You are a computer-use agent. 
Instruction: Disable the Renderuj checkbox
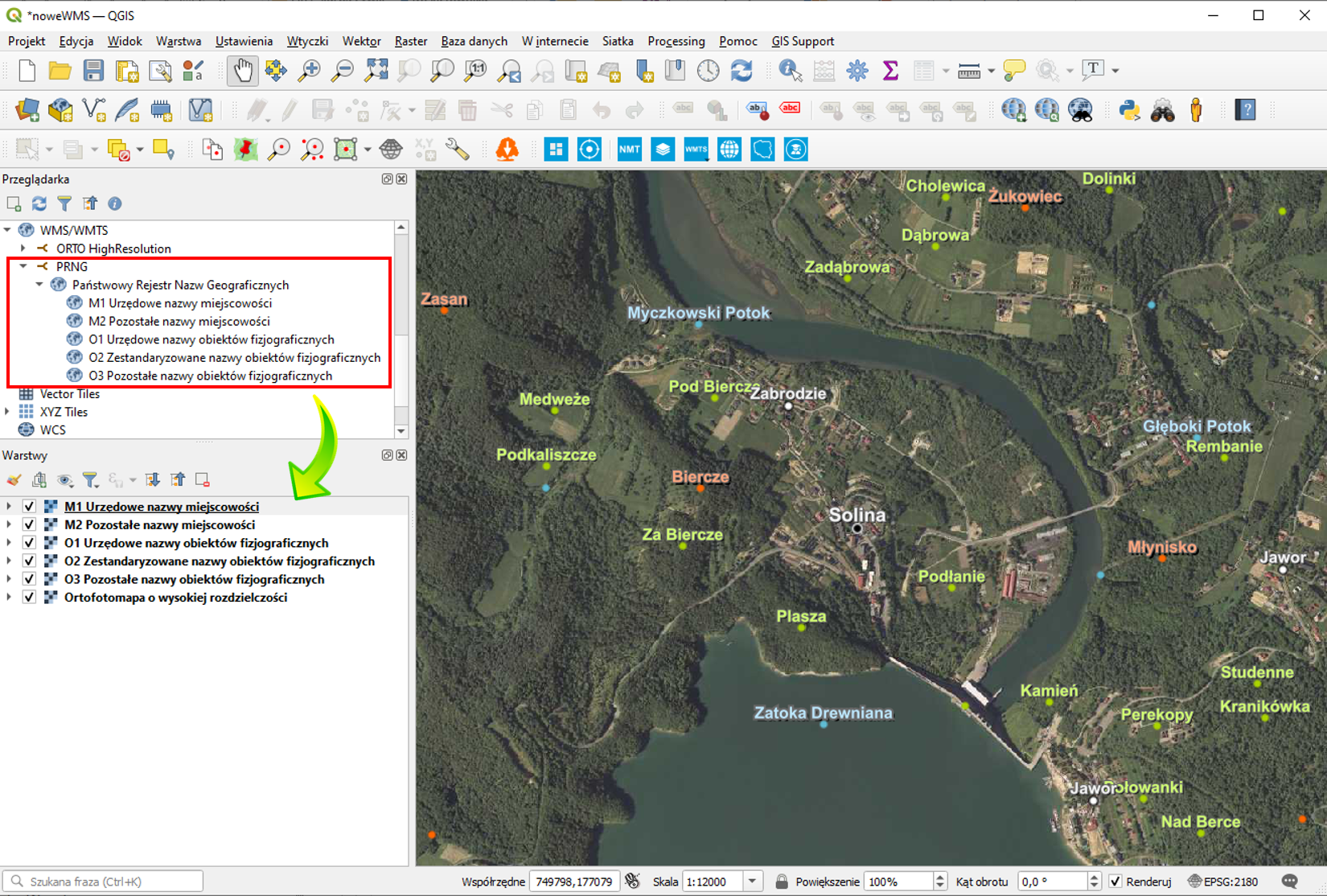coord(1115,882)
